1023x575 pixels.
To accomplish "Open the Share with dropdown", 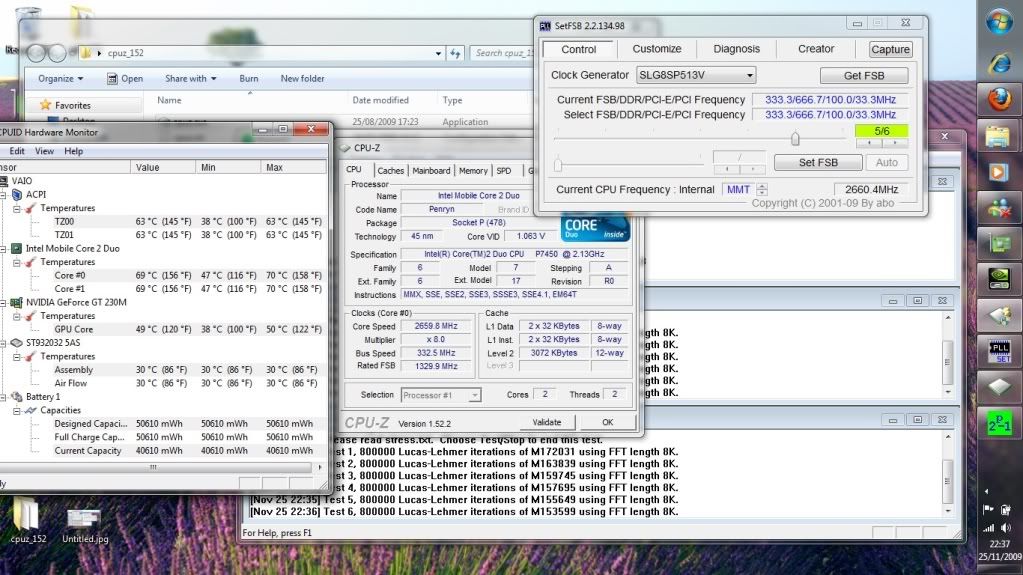I will (191, 78).
